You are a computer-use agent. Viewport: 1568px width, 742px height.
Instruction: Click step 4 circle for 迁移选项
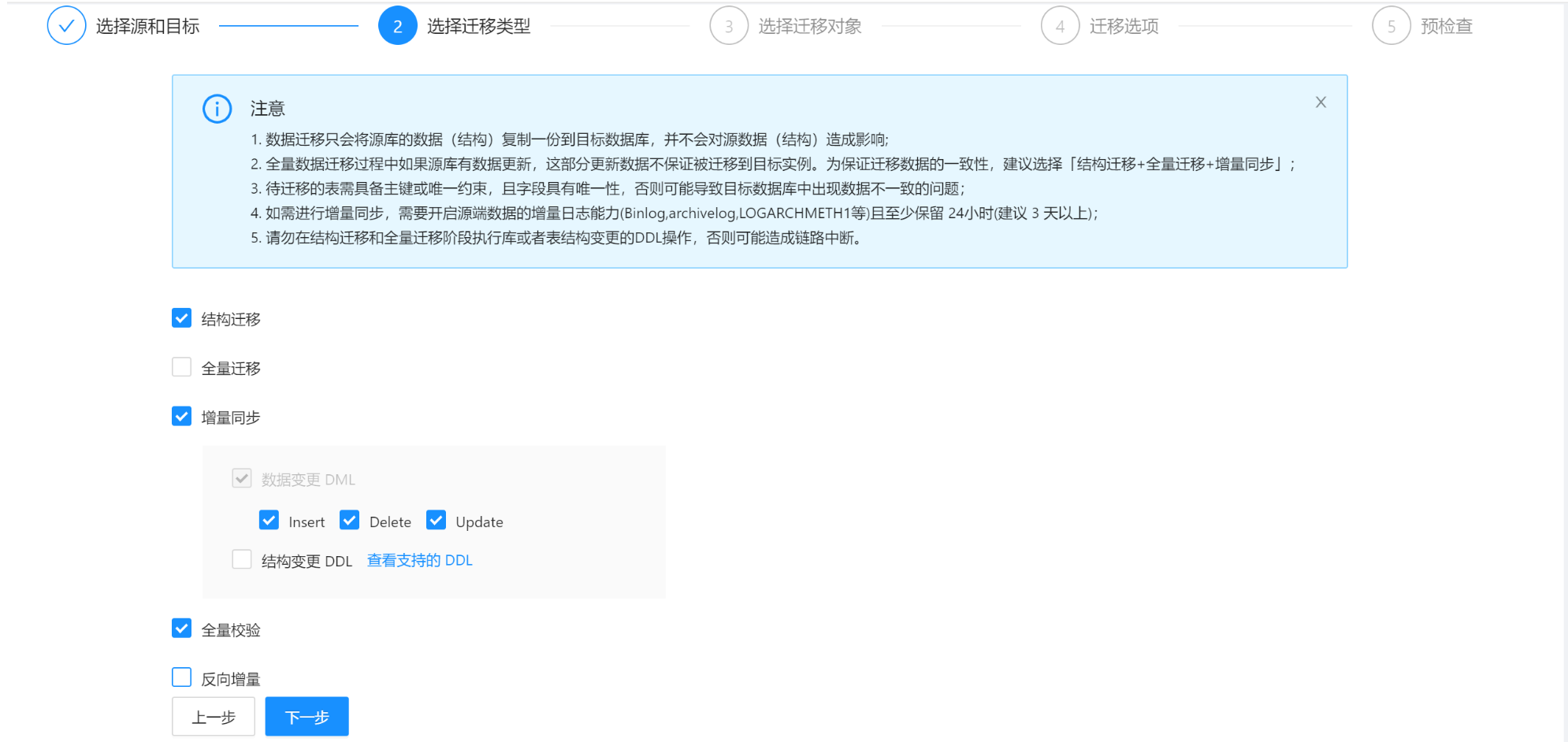[x=1060, y=26]
